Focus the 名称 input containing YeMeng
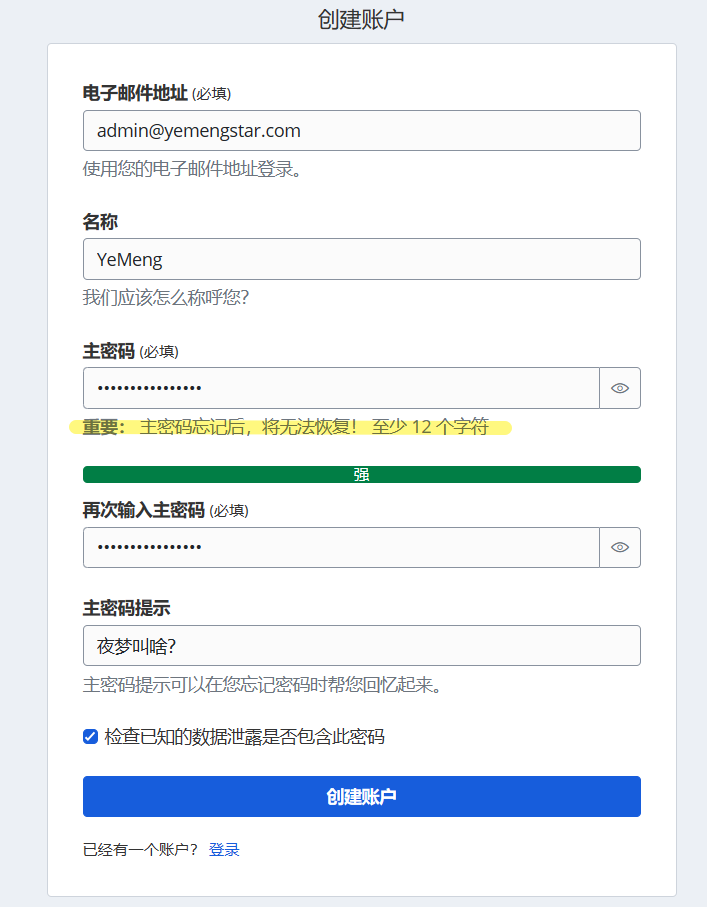707x907 pixels. 361,259
